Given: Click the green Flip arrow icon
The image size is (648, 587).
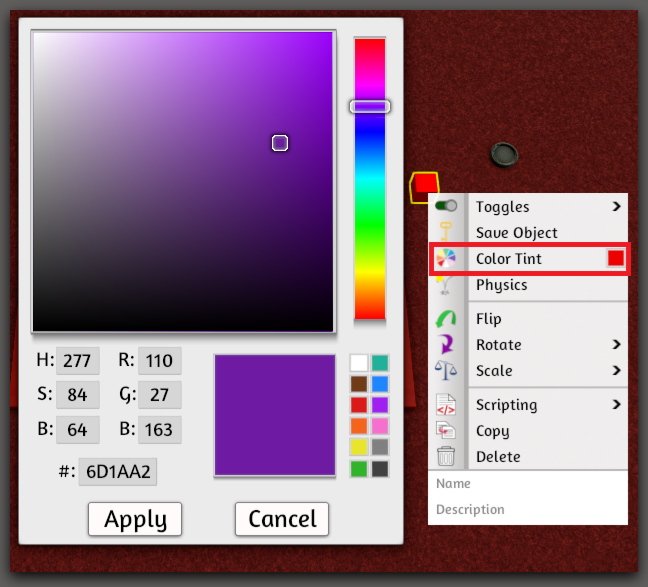Looking at the screenshot, I should (446, 319).
